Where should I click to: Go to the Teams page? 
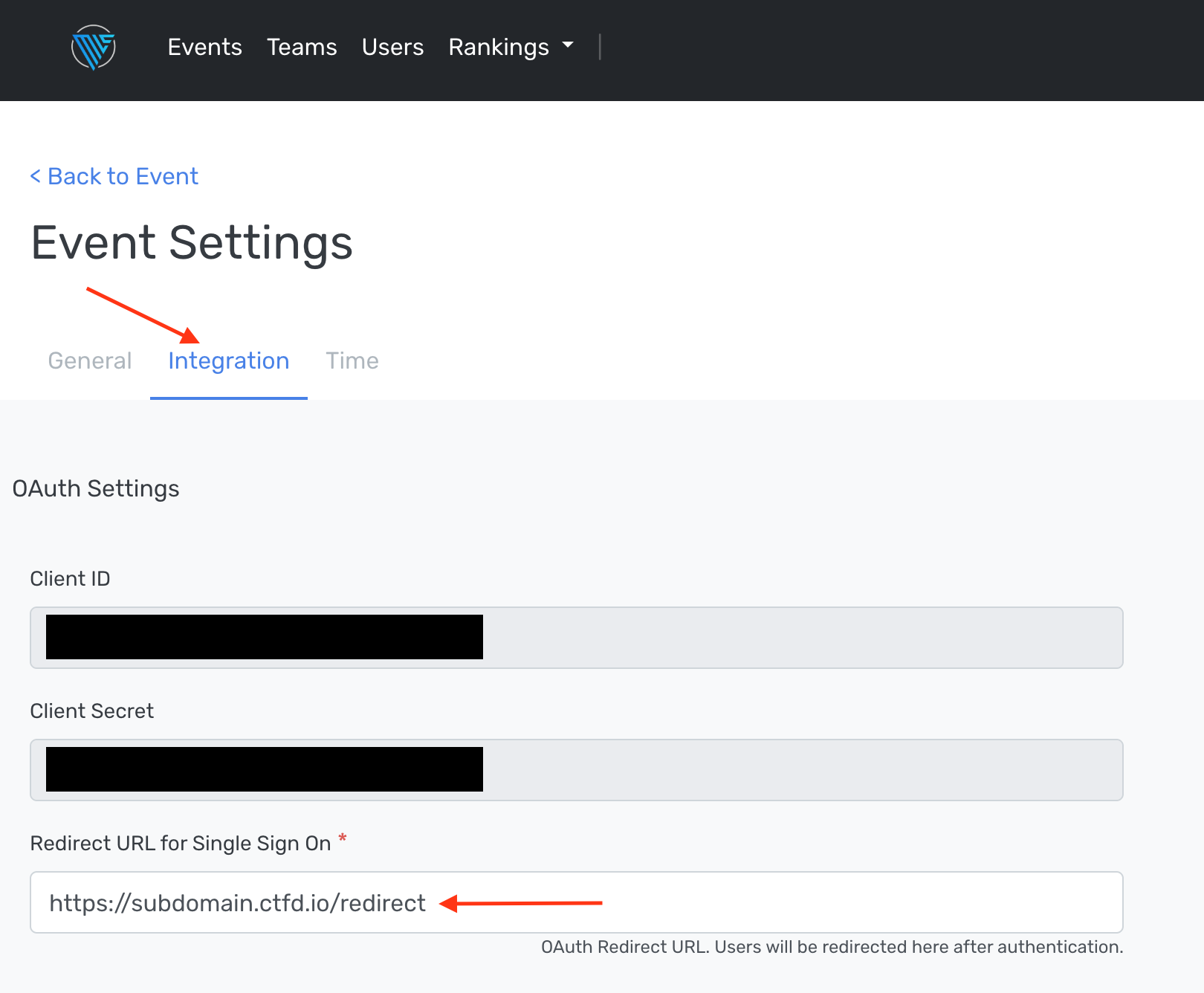tap(302, 48)
